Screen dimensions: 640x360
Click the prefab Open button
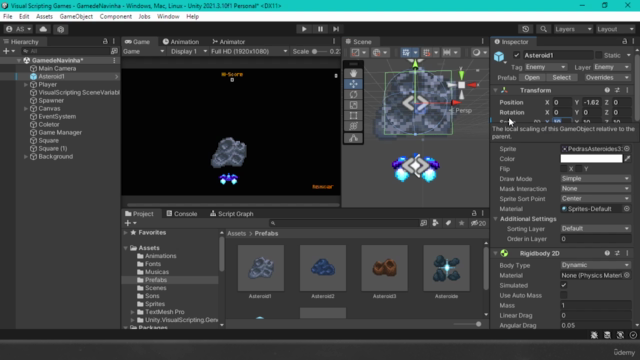pos(532,78)
